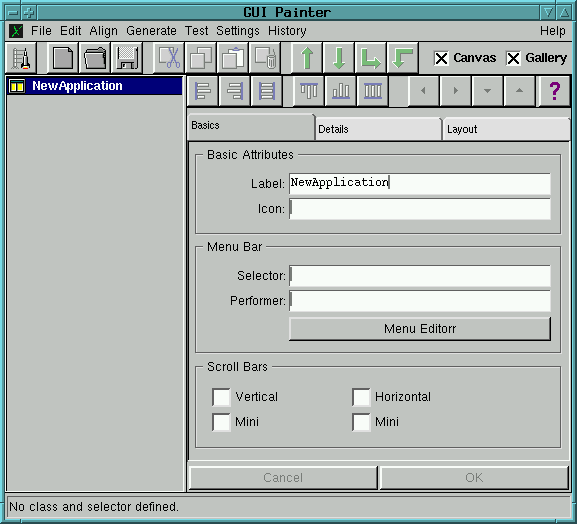Screen dimensions: 577x524
Task: Equalize widget heights icon
Action: coord(372,91)
